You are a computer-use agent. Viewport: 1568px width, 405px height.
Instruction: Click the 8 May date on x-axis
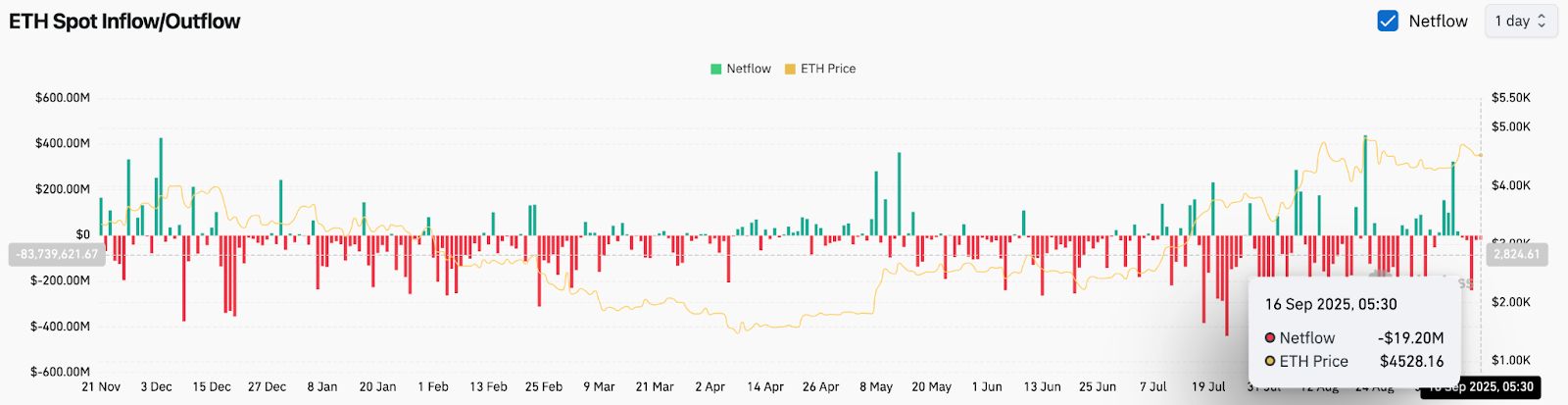(876, 386)
